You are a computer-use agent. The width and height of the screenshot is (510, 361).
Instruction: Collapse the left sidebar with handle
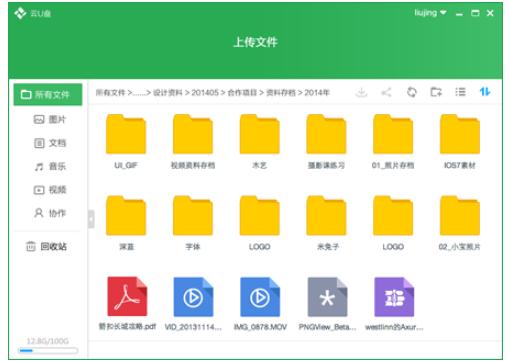[91, 219]
